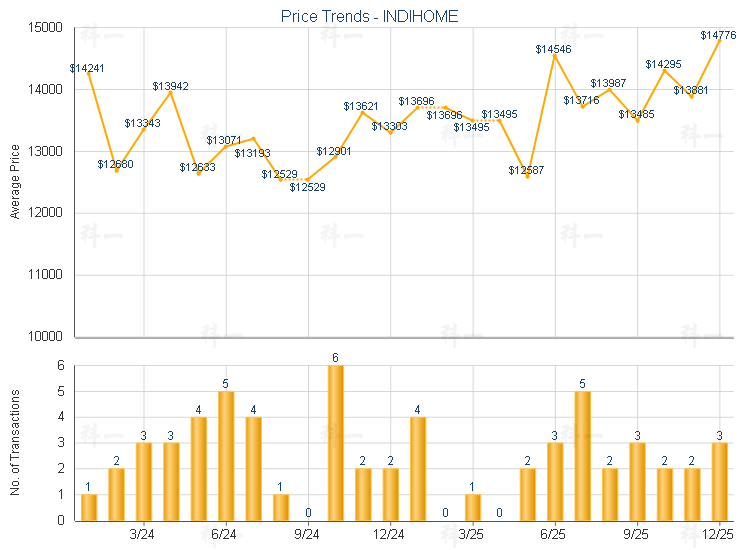Select the 6/25 date axis label
This screenshot has width=740, height=550.
pyautogui.click(x=554, y=536)
